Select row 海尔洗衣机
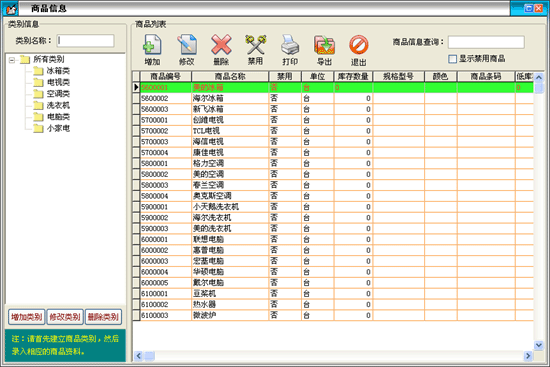 (x=333, y=218)
